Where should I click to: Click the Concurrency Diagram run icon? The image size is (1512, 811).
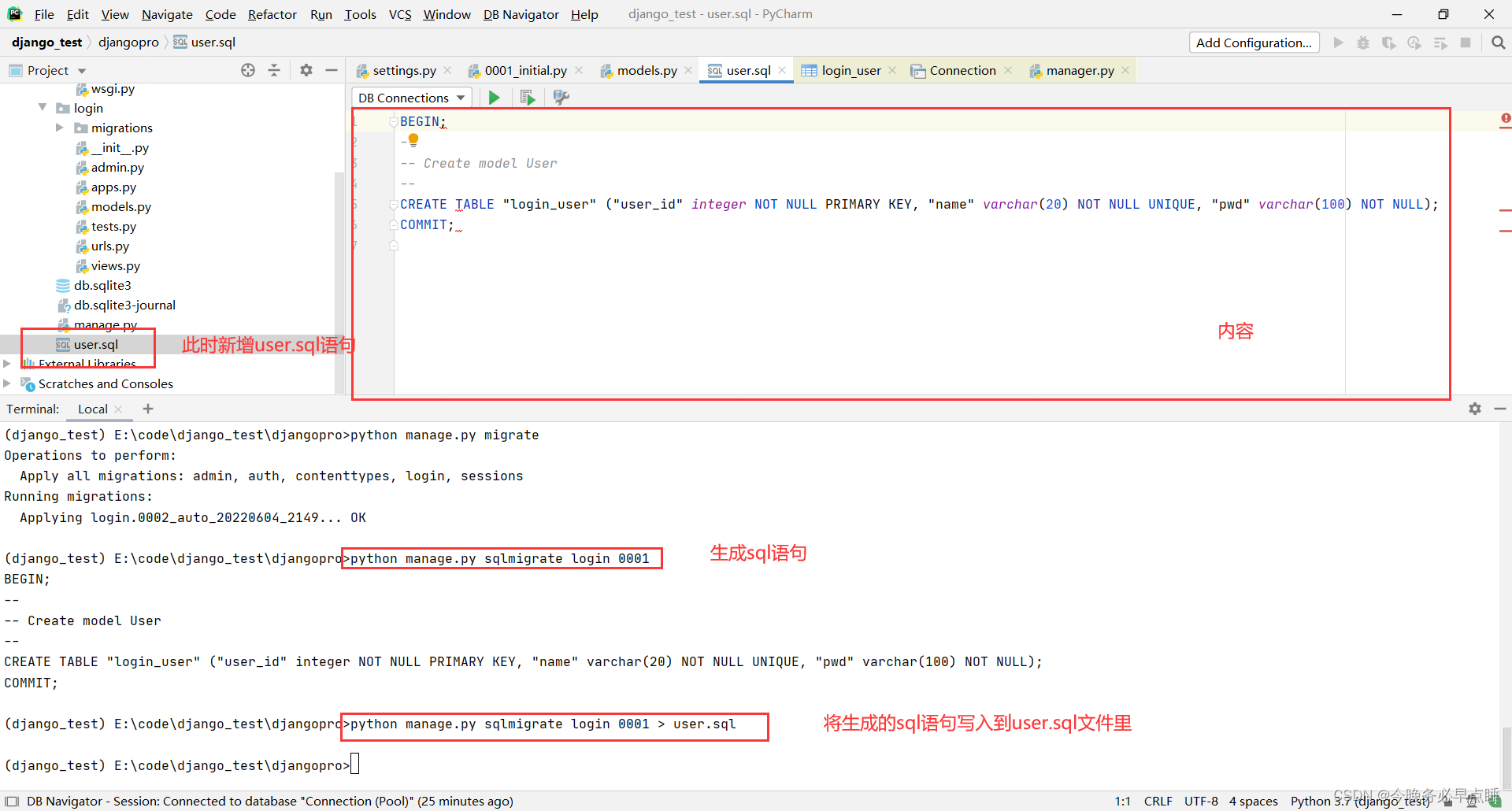point(1440,43)
